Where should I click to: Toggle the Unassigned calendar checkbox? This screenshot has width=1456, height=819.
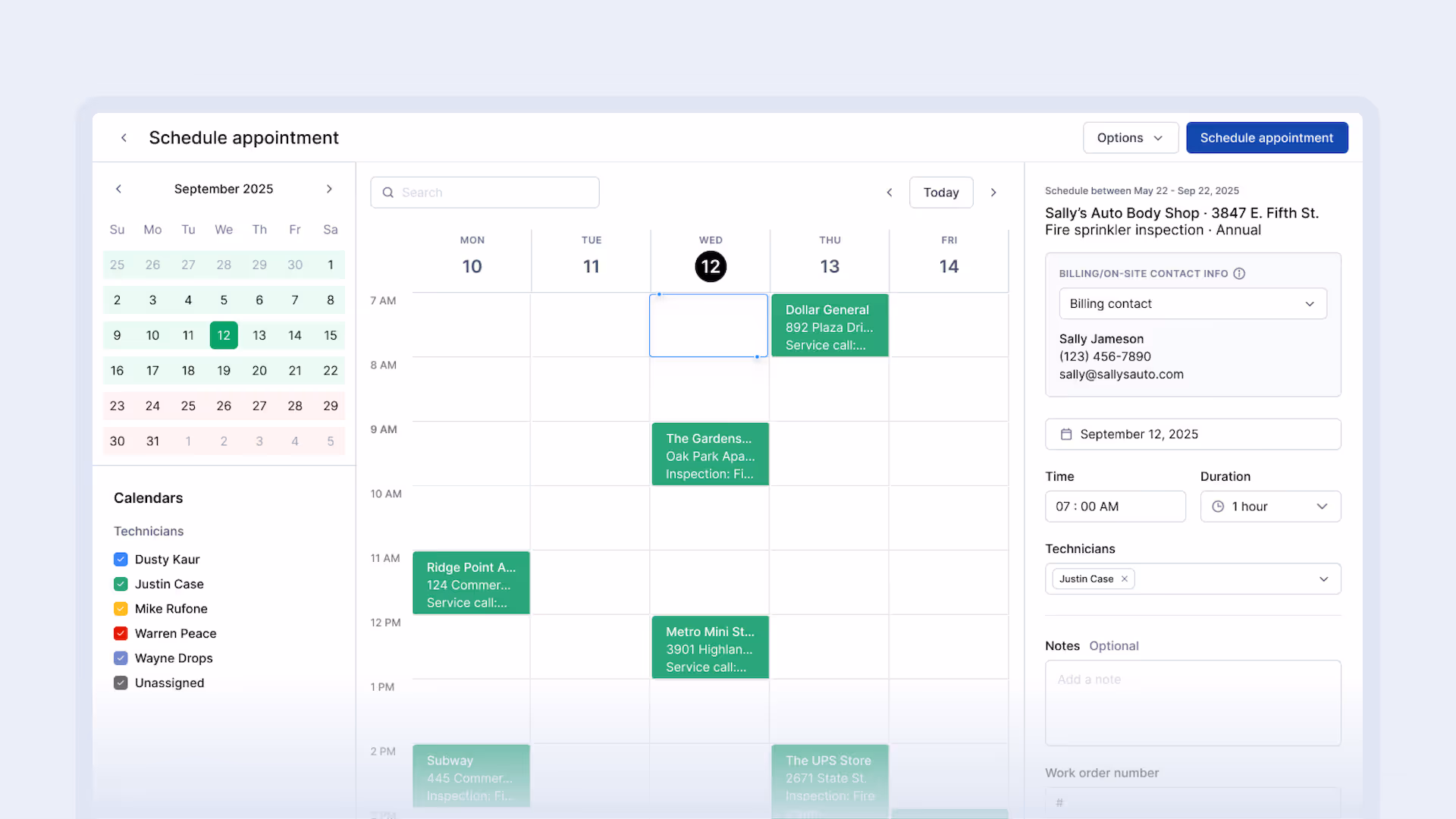121,683
